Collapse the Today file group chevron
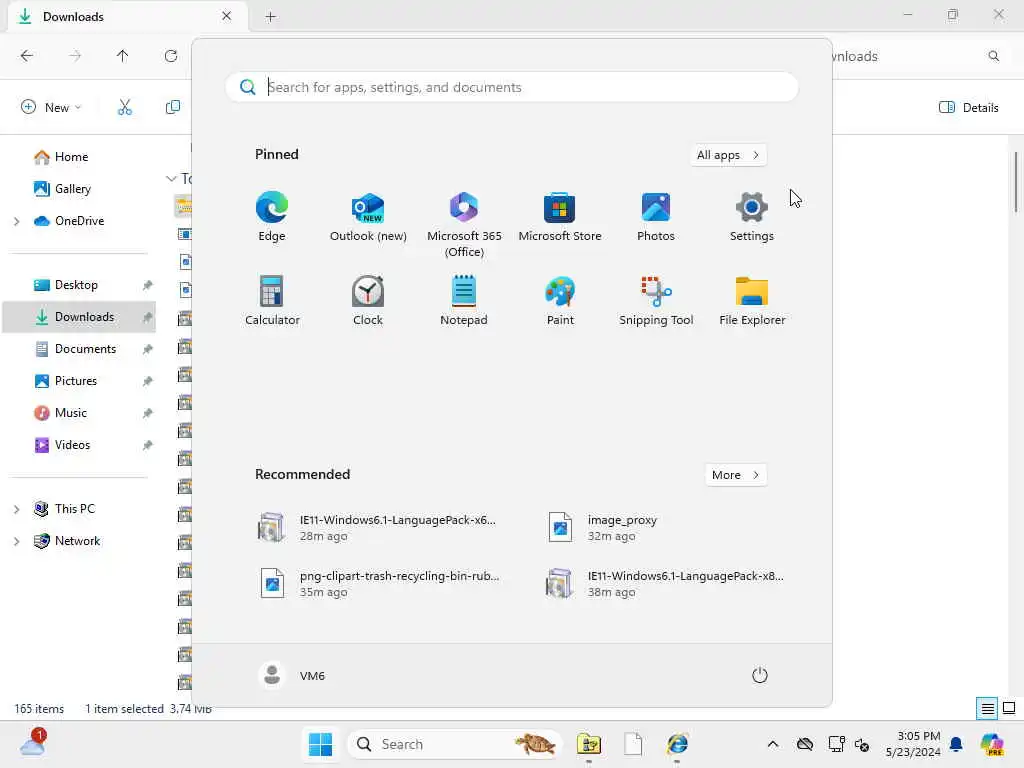This screenshot has width=1024, height=768. (x=171, y=178)
